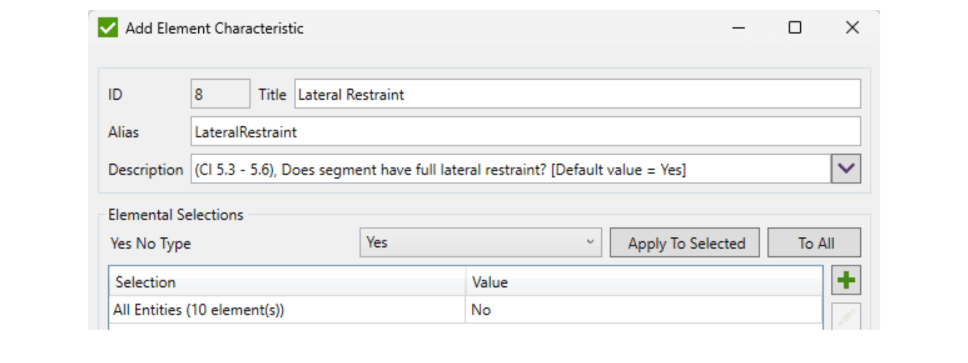
Task: Click the Yes No Type label
Action: tap(151, 243)
